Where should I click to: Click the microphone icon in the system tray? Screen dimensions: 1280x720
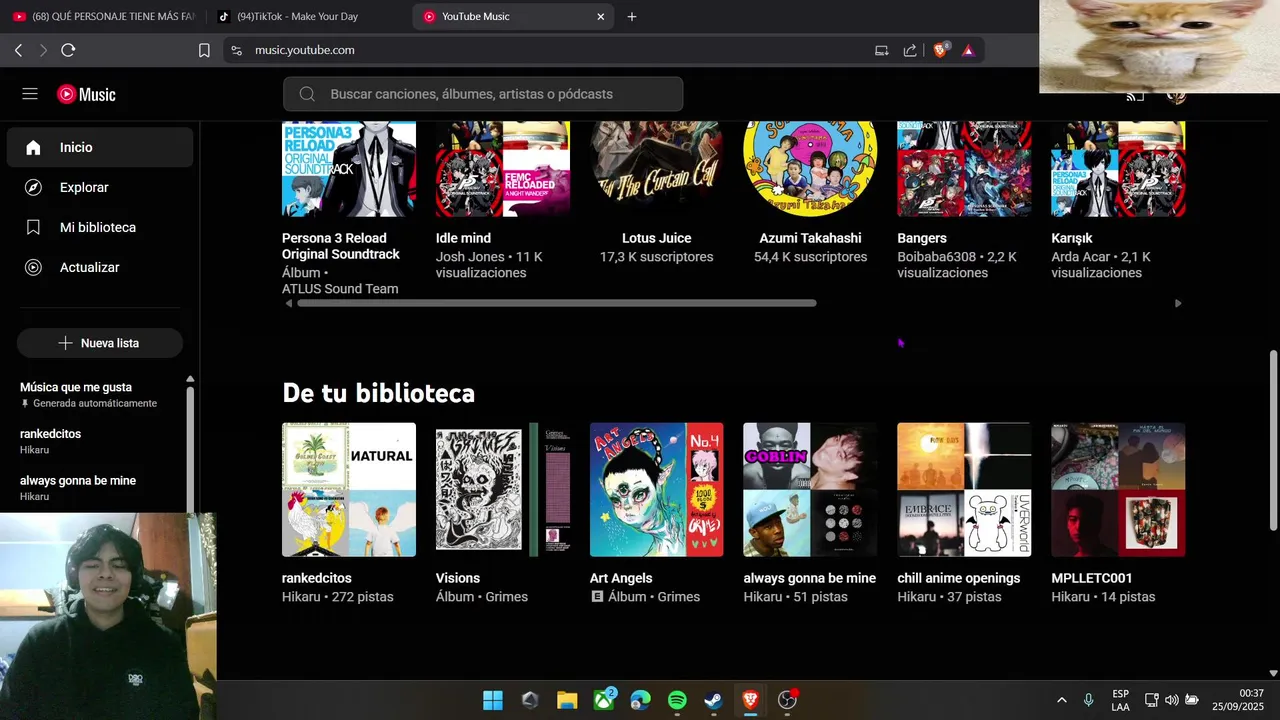tap(1088, 700)
